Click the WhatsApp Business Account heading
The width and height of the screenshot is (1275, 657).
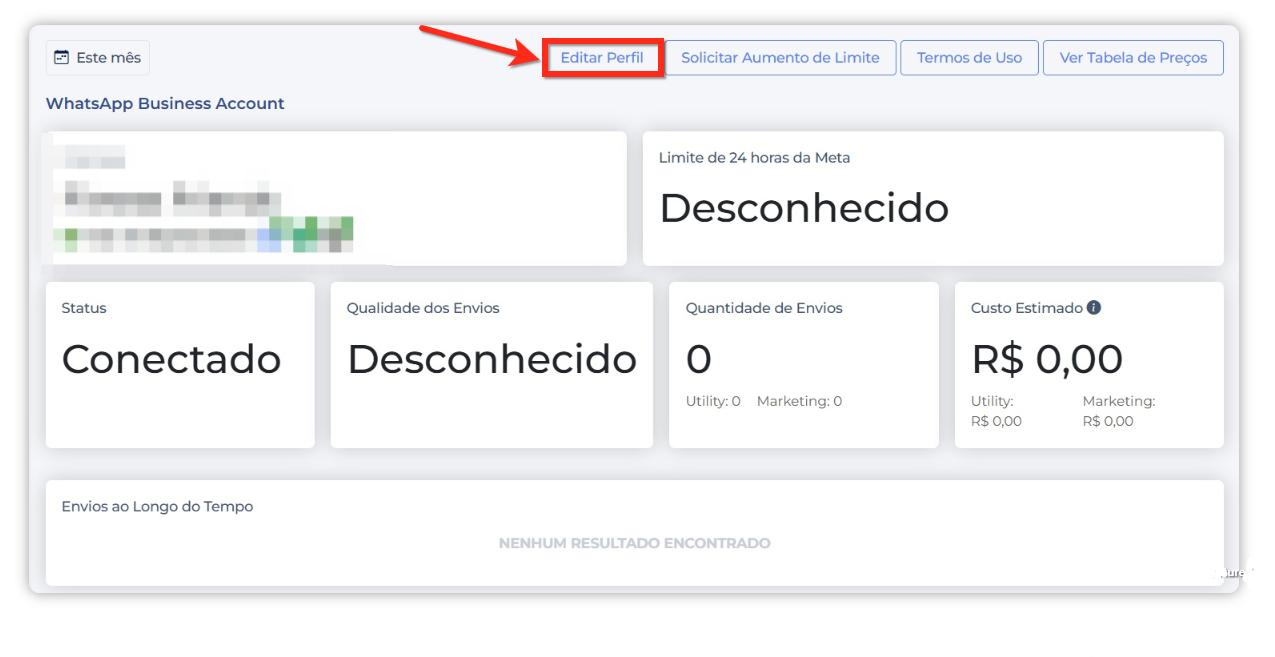(165, 103)
